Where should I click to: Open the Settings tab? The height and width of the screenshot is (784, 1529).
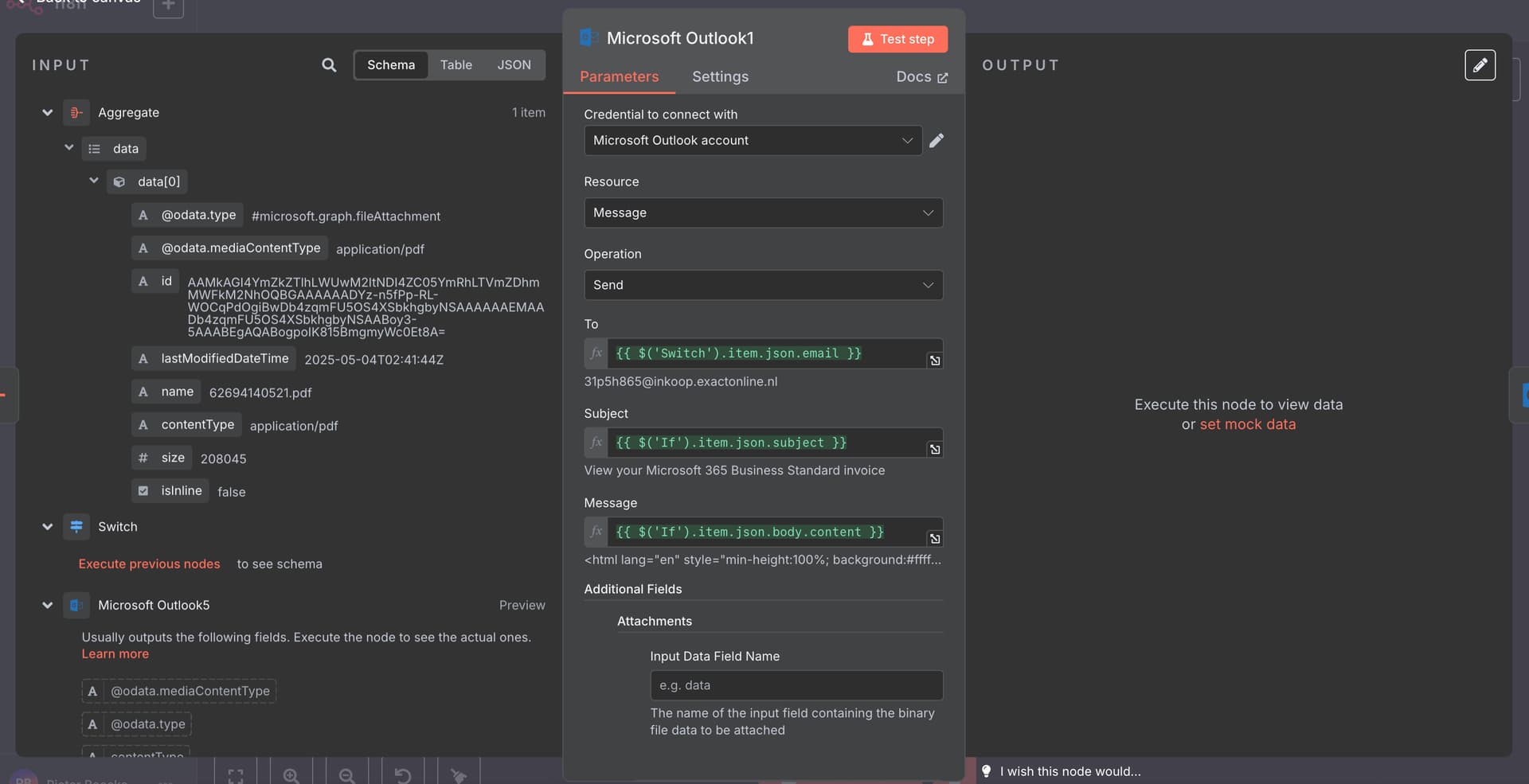720,77
